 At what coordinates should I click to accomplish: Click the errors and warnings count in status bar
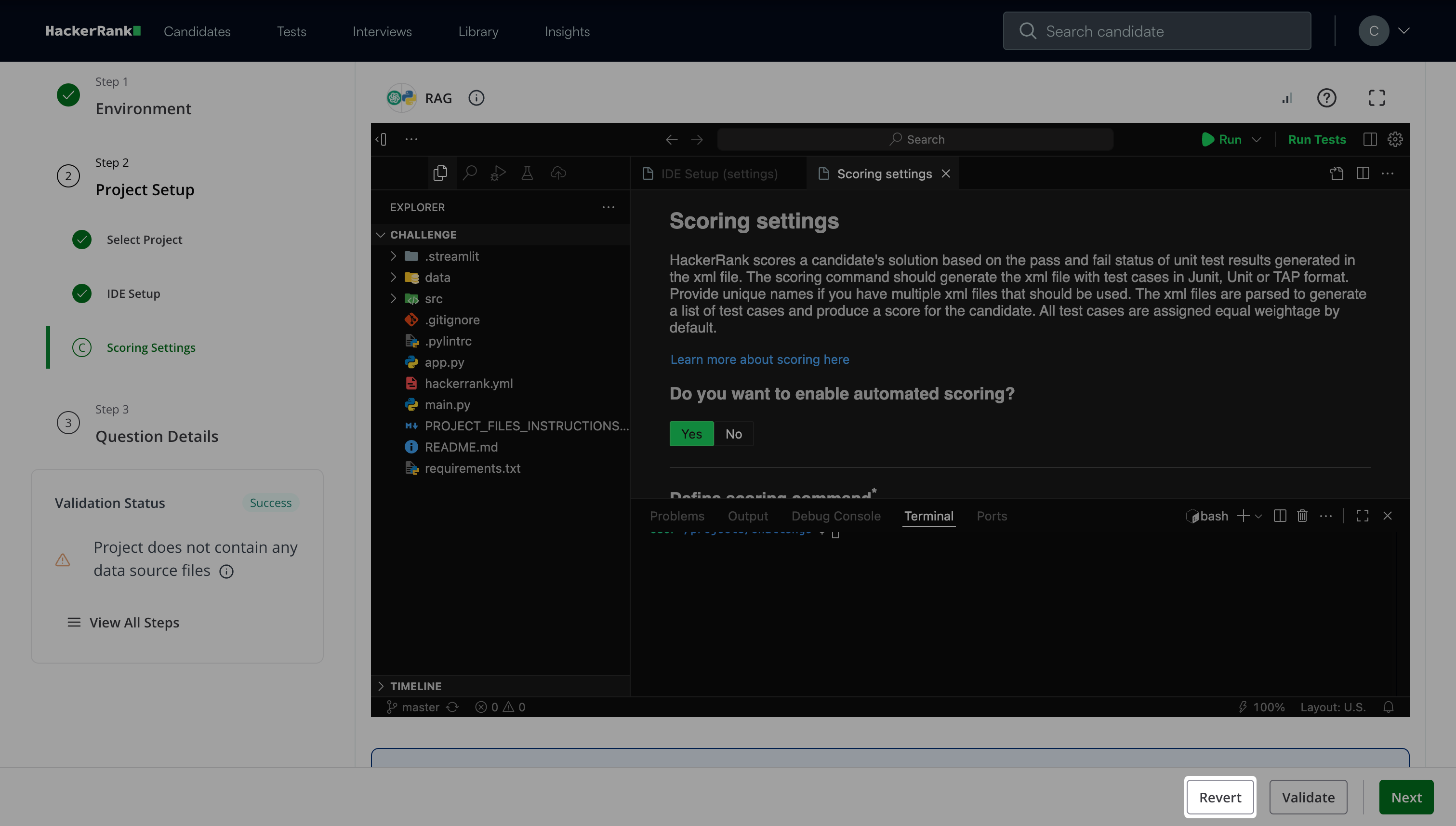point(500,707)
